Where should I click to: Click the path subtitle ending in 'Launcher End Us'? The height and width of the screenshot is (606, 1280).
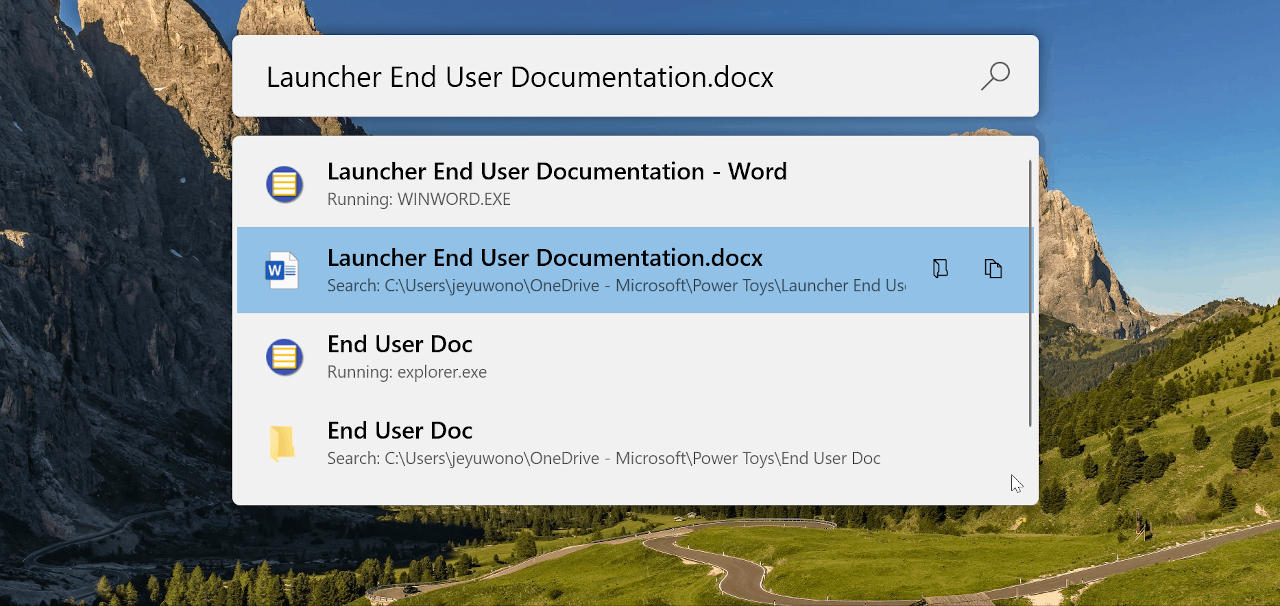616,286
